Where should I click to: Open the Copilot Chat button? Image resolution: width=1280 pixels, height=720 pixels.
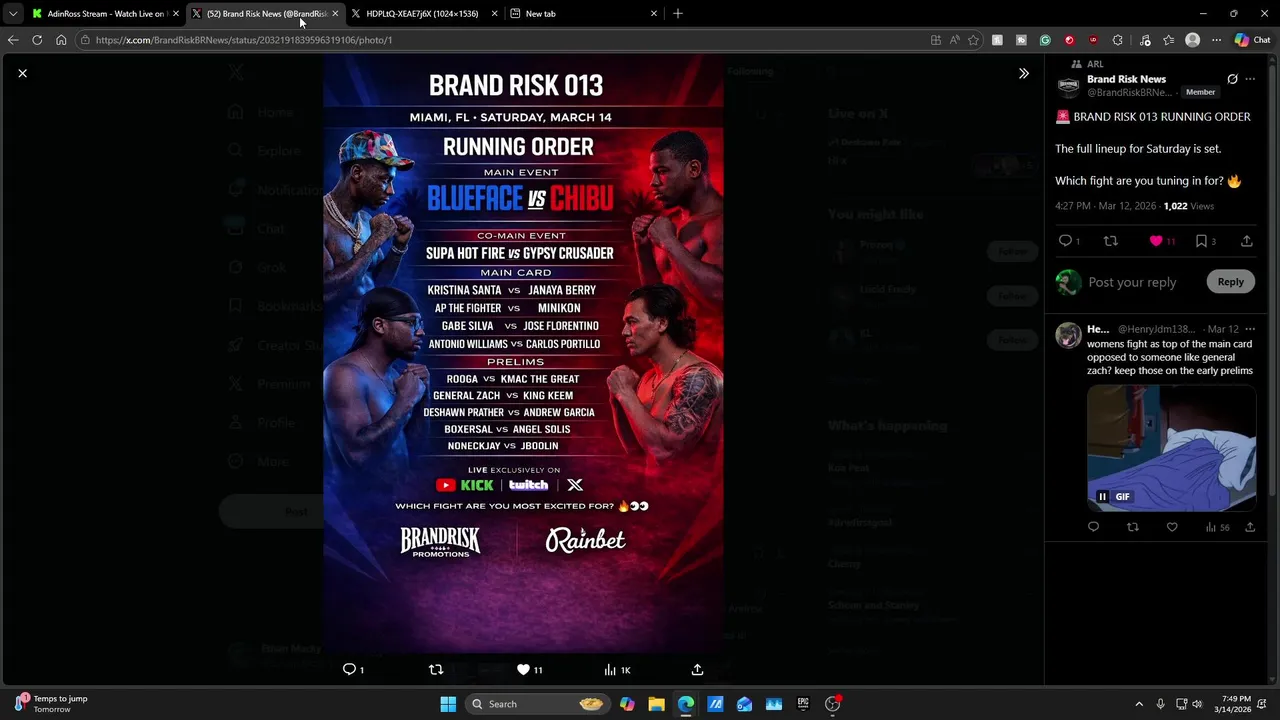tap(1252, 40)
